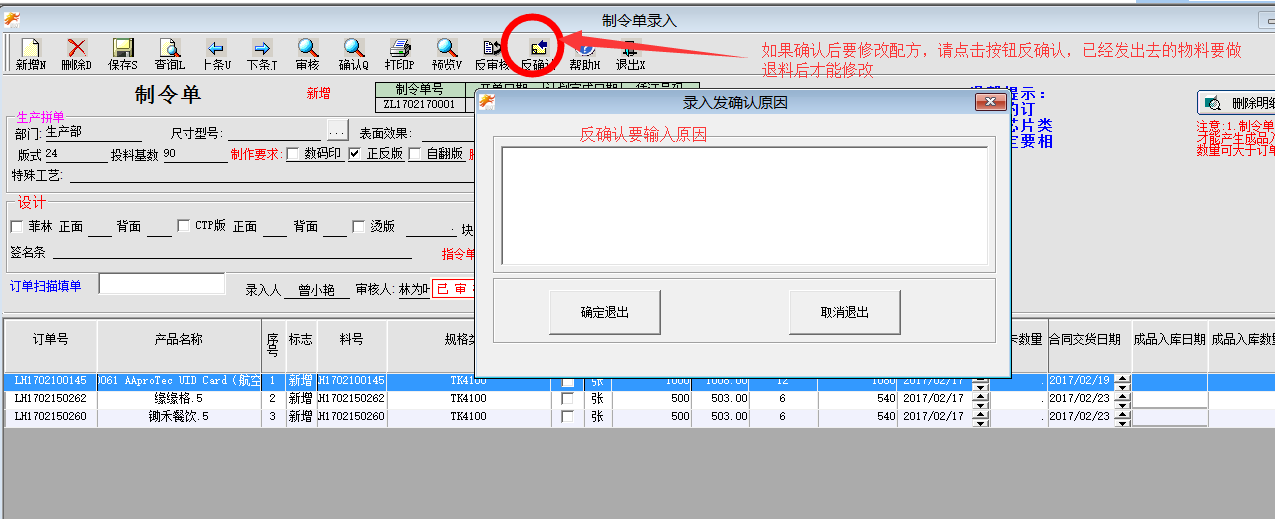Click the 删除D delete toolbar icon
Screen dimensions: 1275x519
[77, 55]
